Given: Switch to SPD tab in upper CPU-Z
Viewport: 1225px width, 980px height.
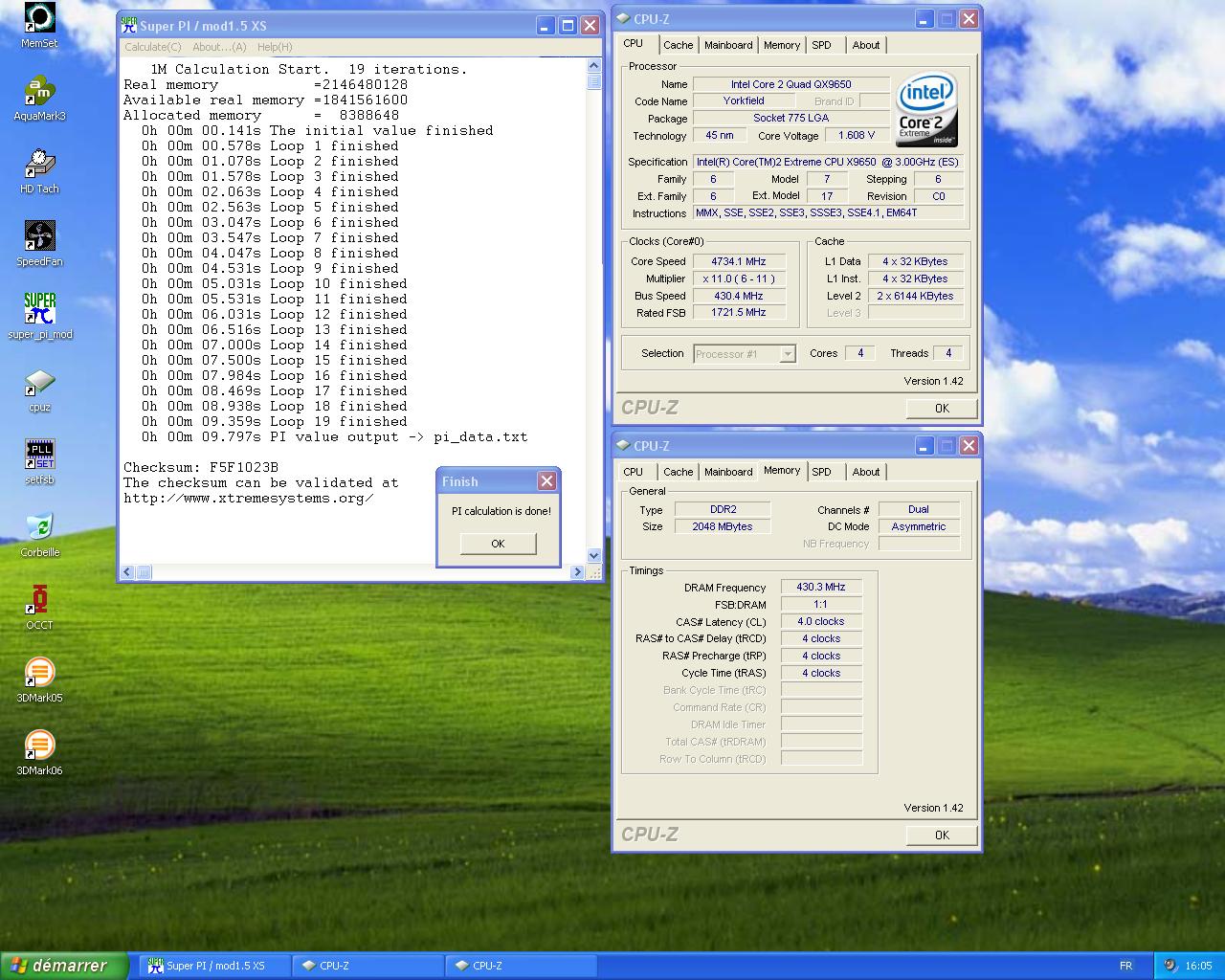Looking at the screenshot, I should [821, 45].
